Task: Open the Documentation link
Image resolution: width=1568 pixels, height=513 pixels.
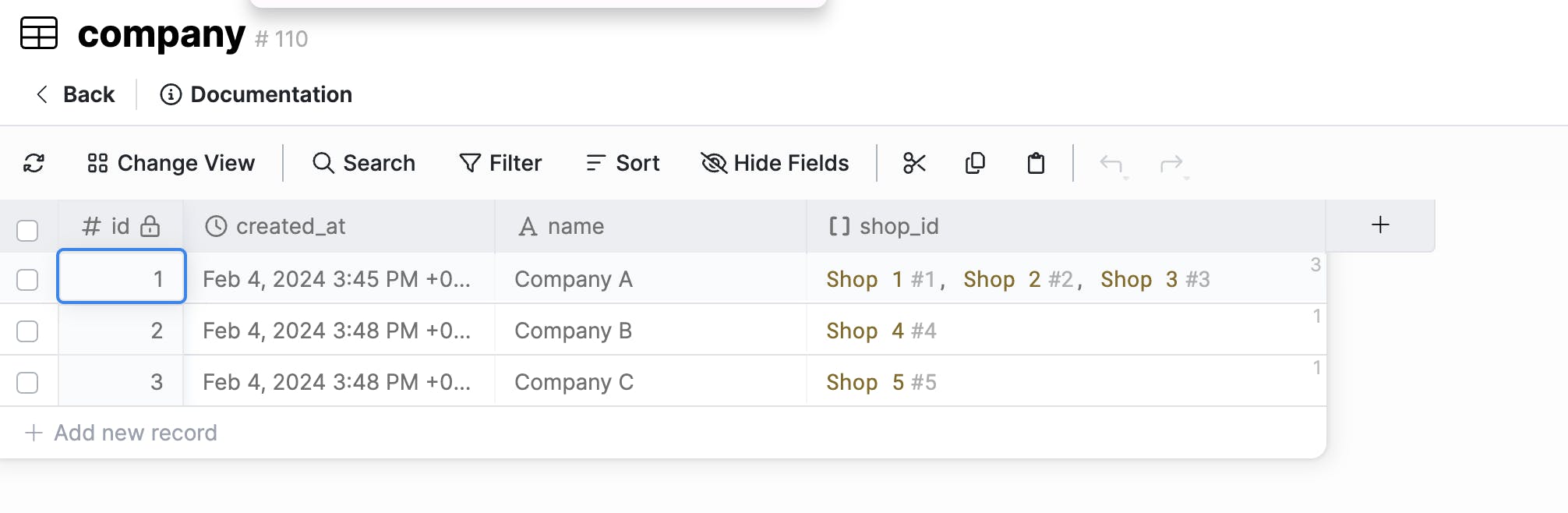Action: (x=256, y=94)
